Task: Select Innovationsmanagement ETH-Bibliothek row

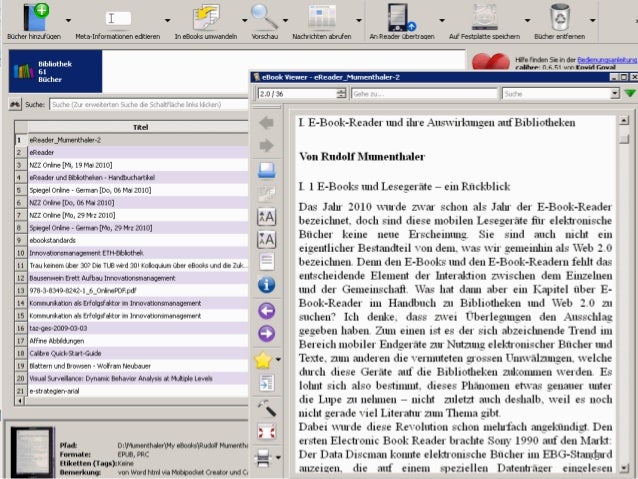Action: (138, 253)
